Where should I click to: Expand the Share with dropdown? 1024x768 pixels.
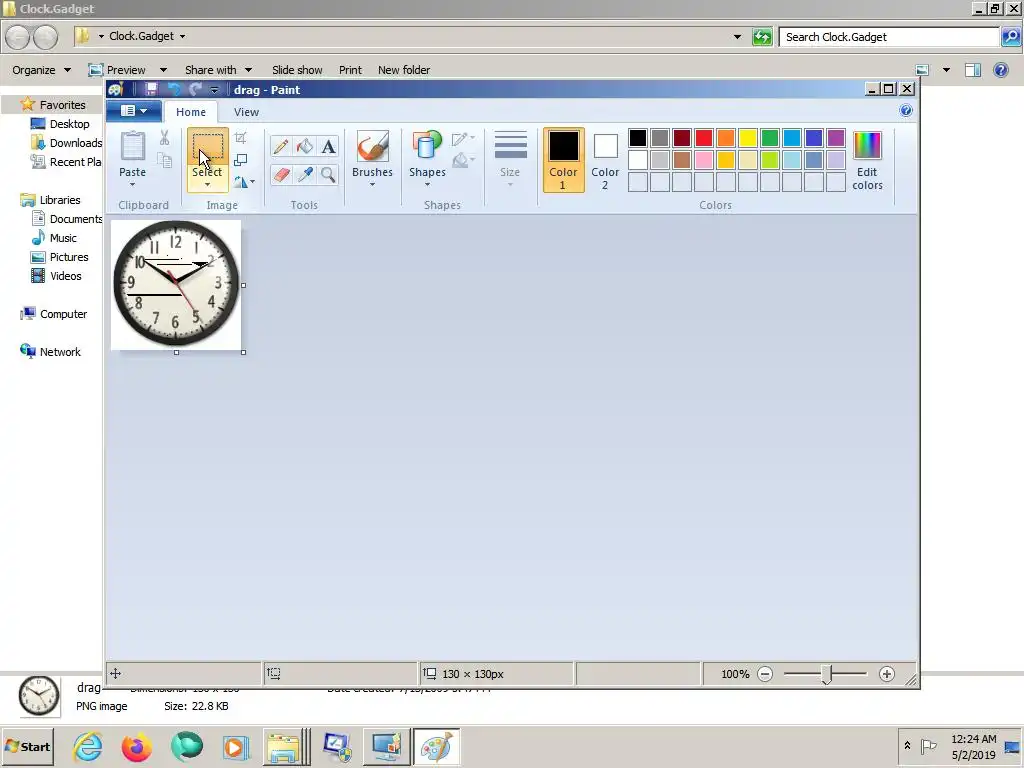(x=218, y=70)
